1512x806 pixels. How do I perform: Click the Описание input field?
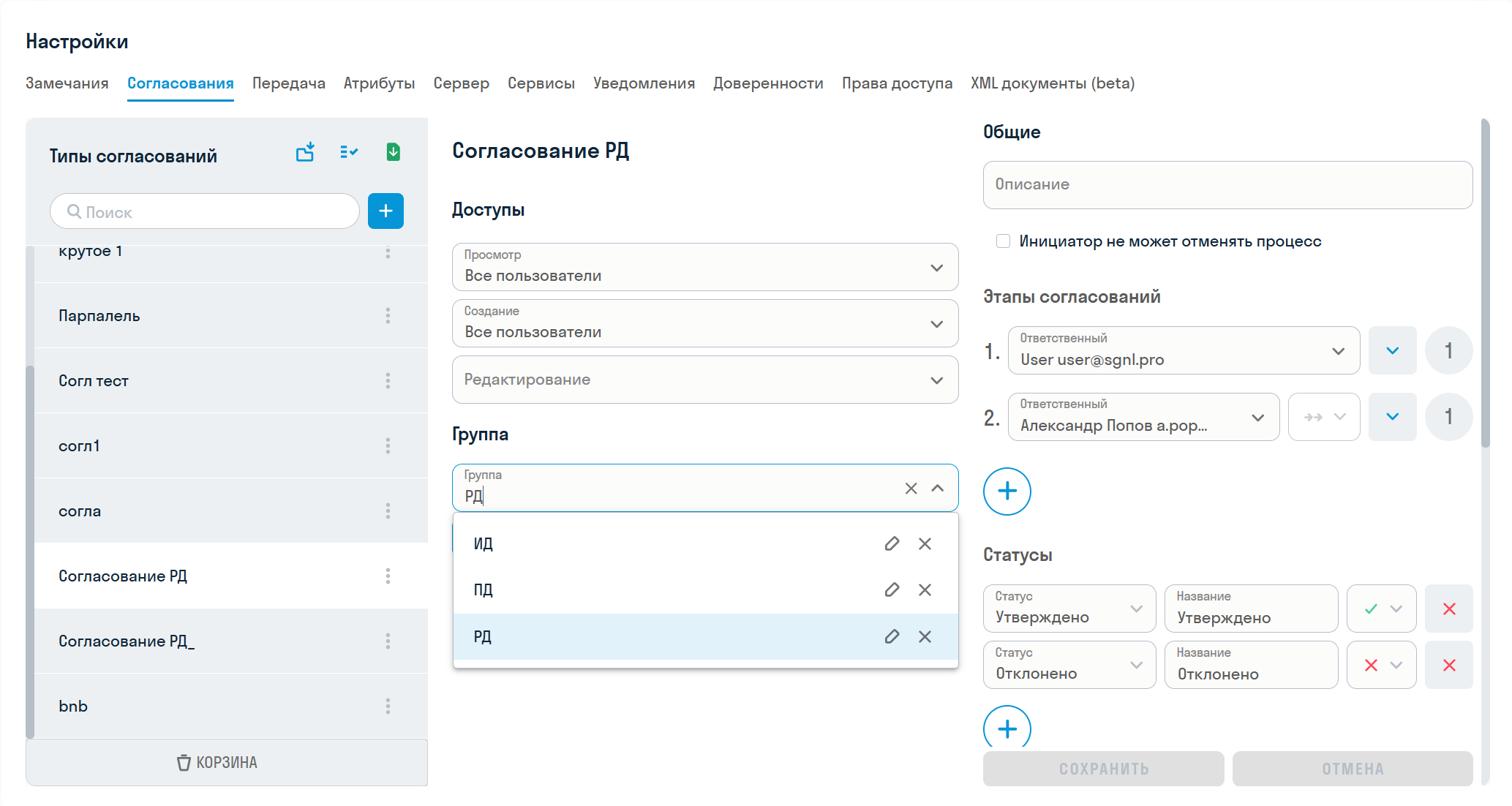[x=1227, y=184]
